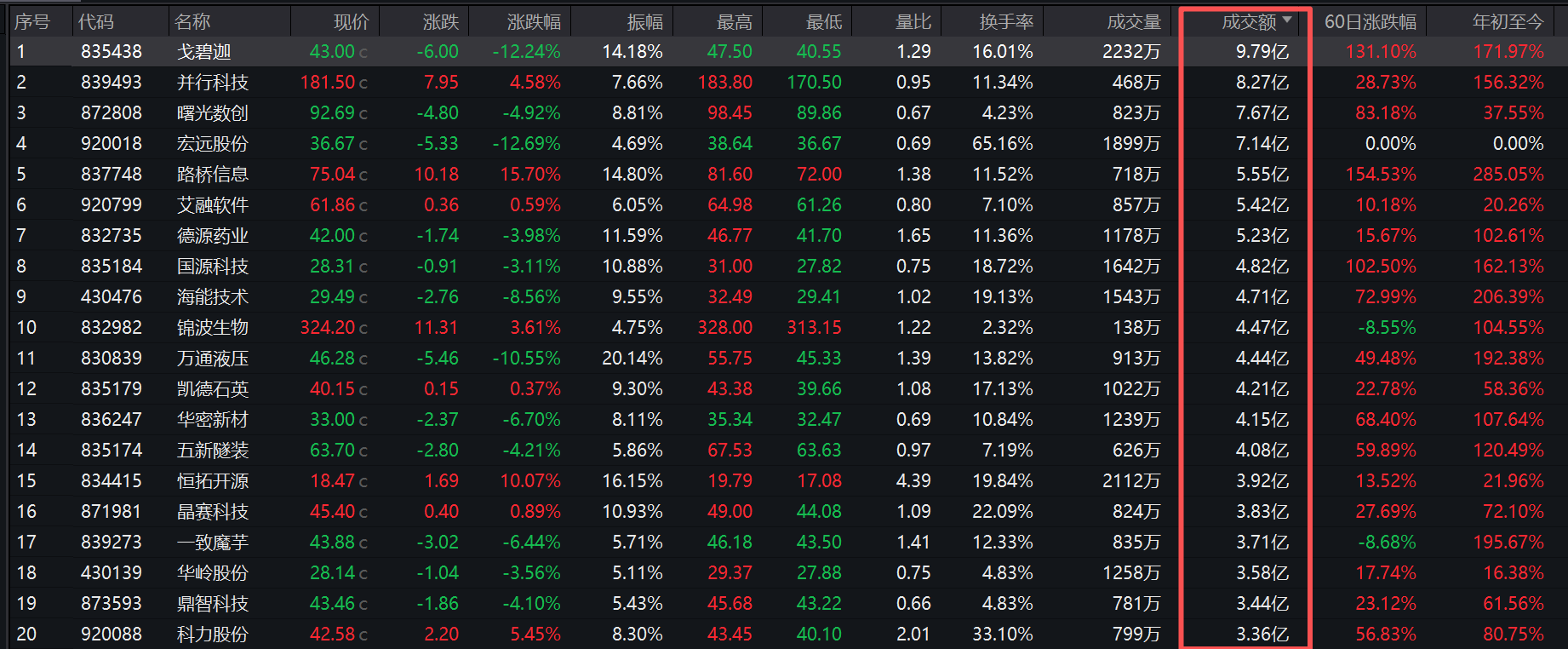This screenshot has width=1568, height=649.
Task: Select stock name 艾融软件
Action: click(x=213, y=205)
